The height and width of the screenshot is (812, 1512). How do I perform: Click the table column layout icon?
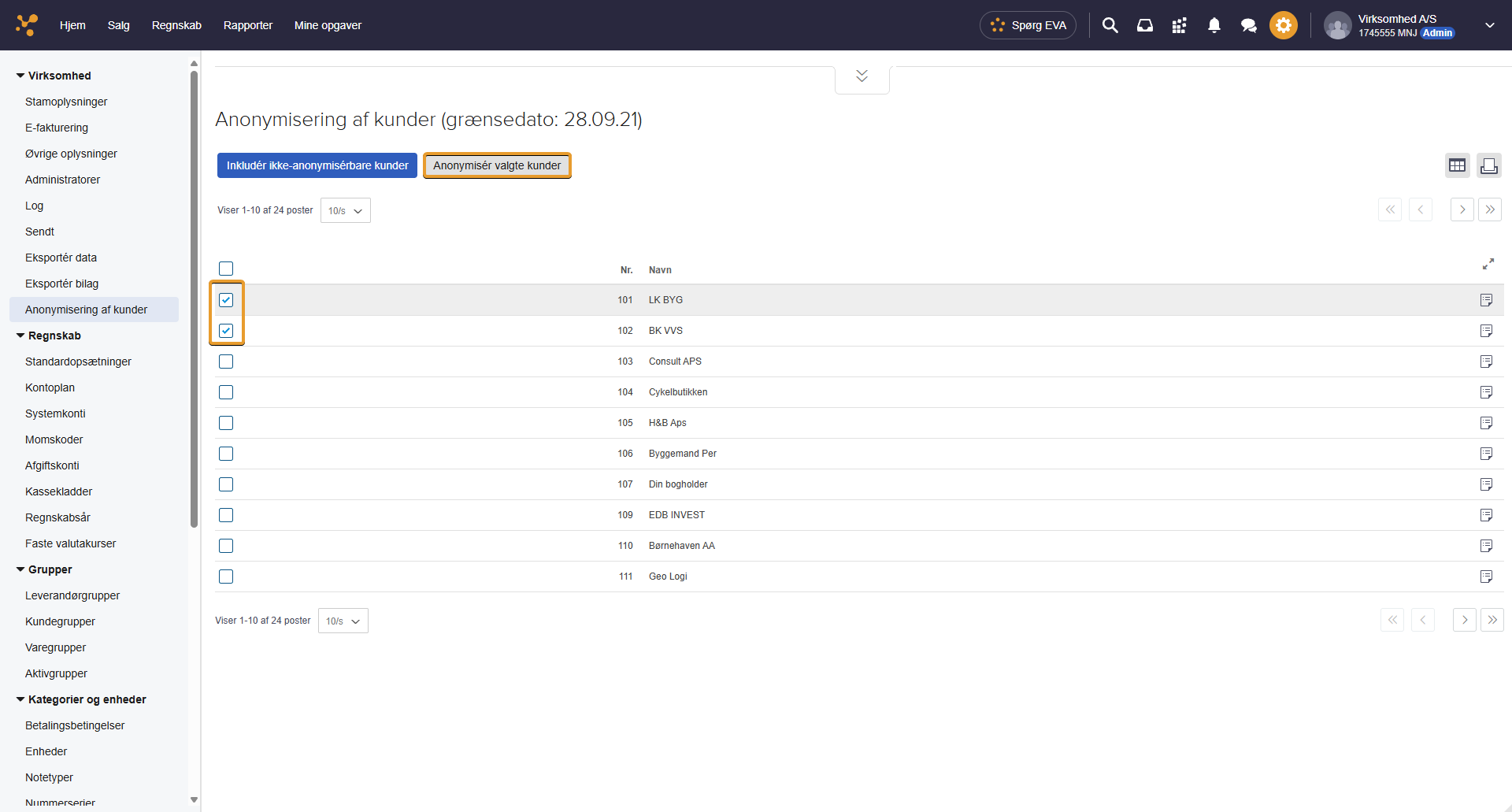coord(1457,165)
